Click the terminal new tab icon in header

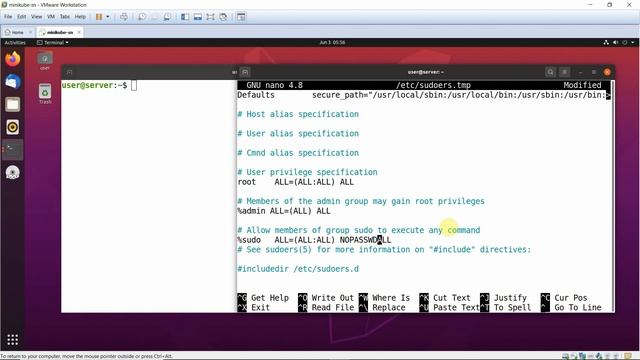(x=245, y=72)
